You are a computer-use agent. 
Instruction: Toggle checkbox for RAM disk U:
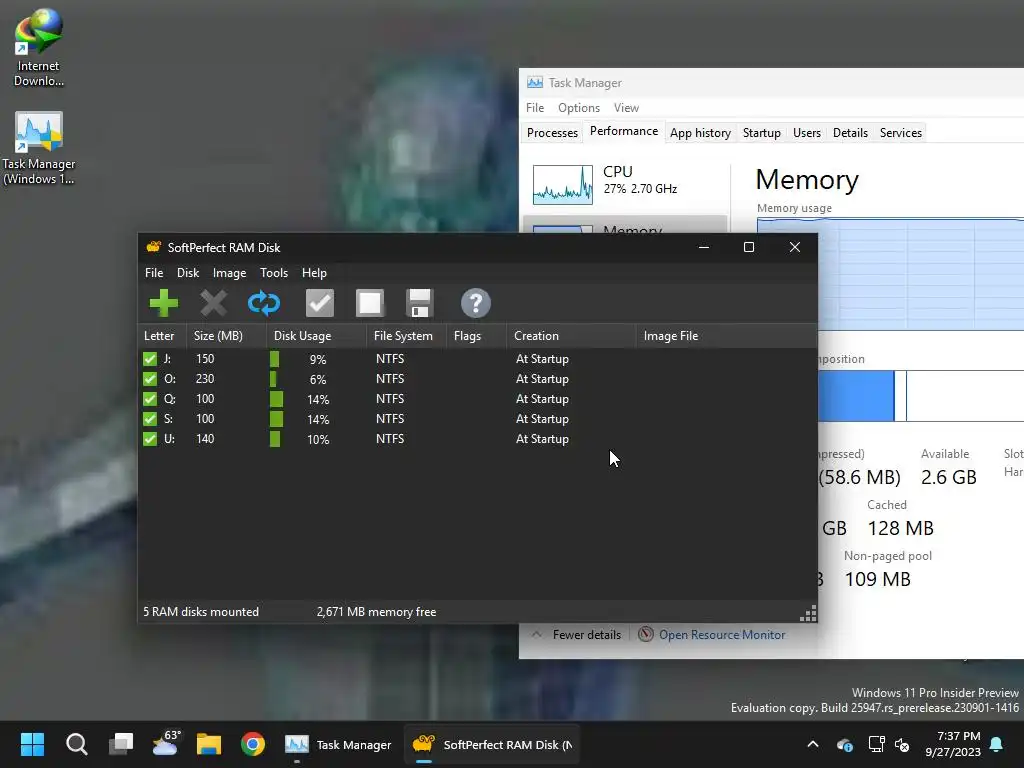150,439
